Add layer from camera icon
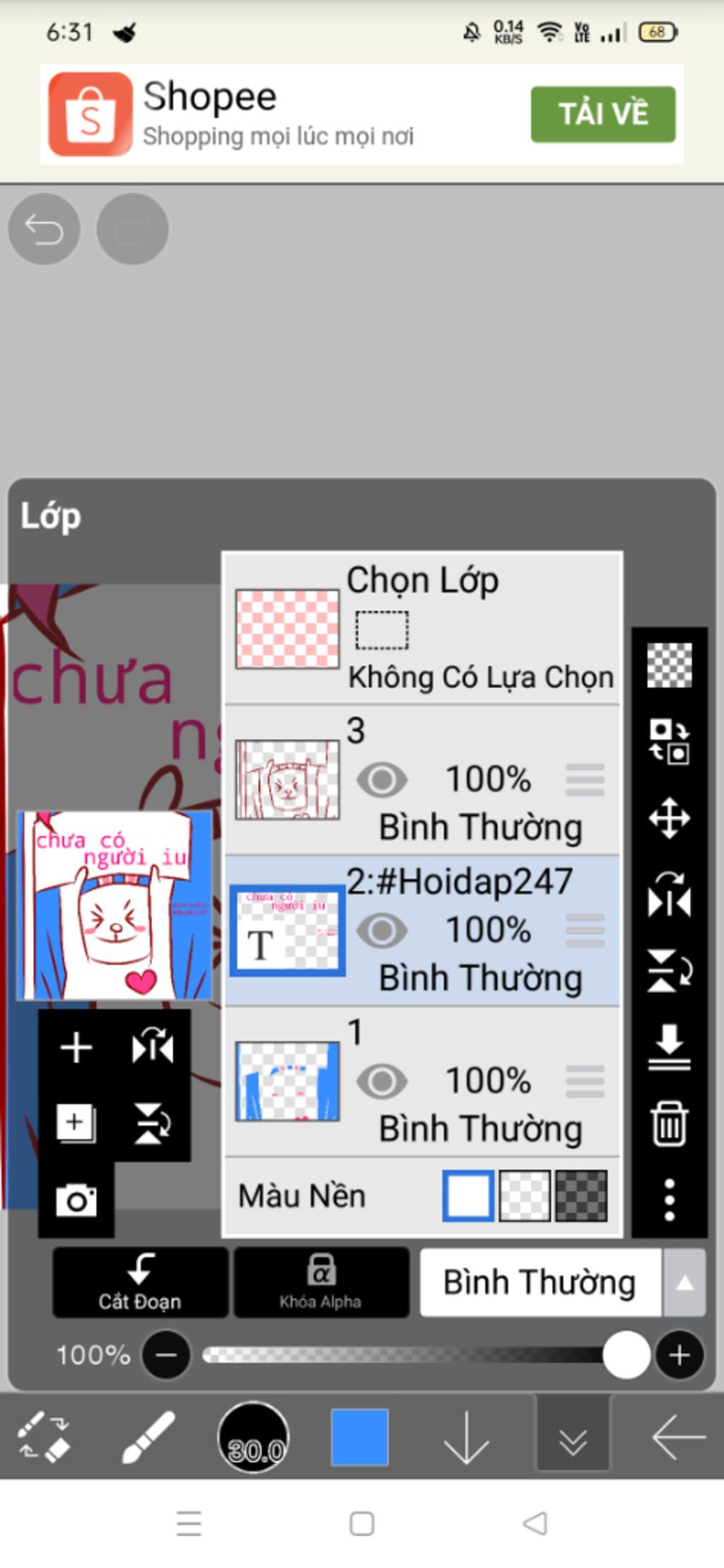 [x=76, y=1200]
